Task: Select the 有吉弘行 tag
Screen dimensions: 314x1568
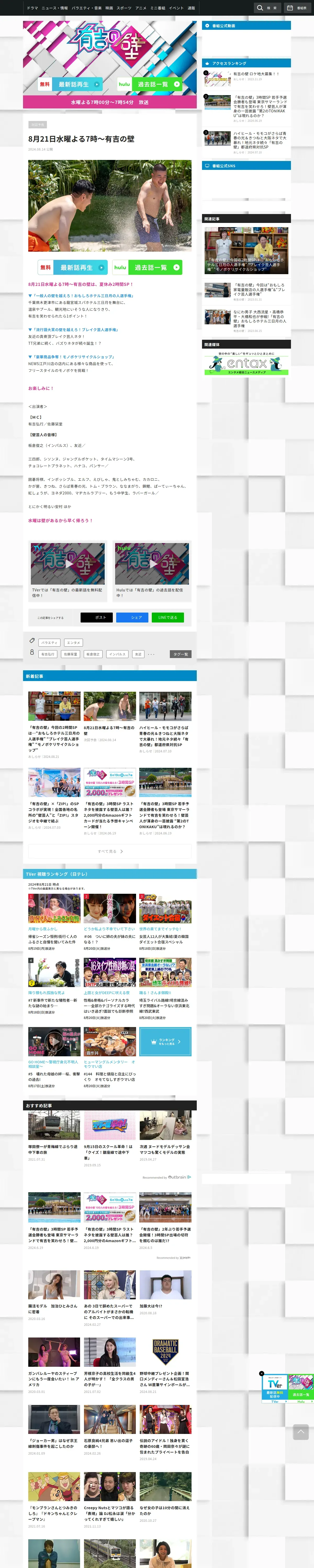Action: 48,654
